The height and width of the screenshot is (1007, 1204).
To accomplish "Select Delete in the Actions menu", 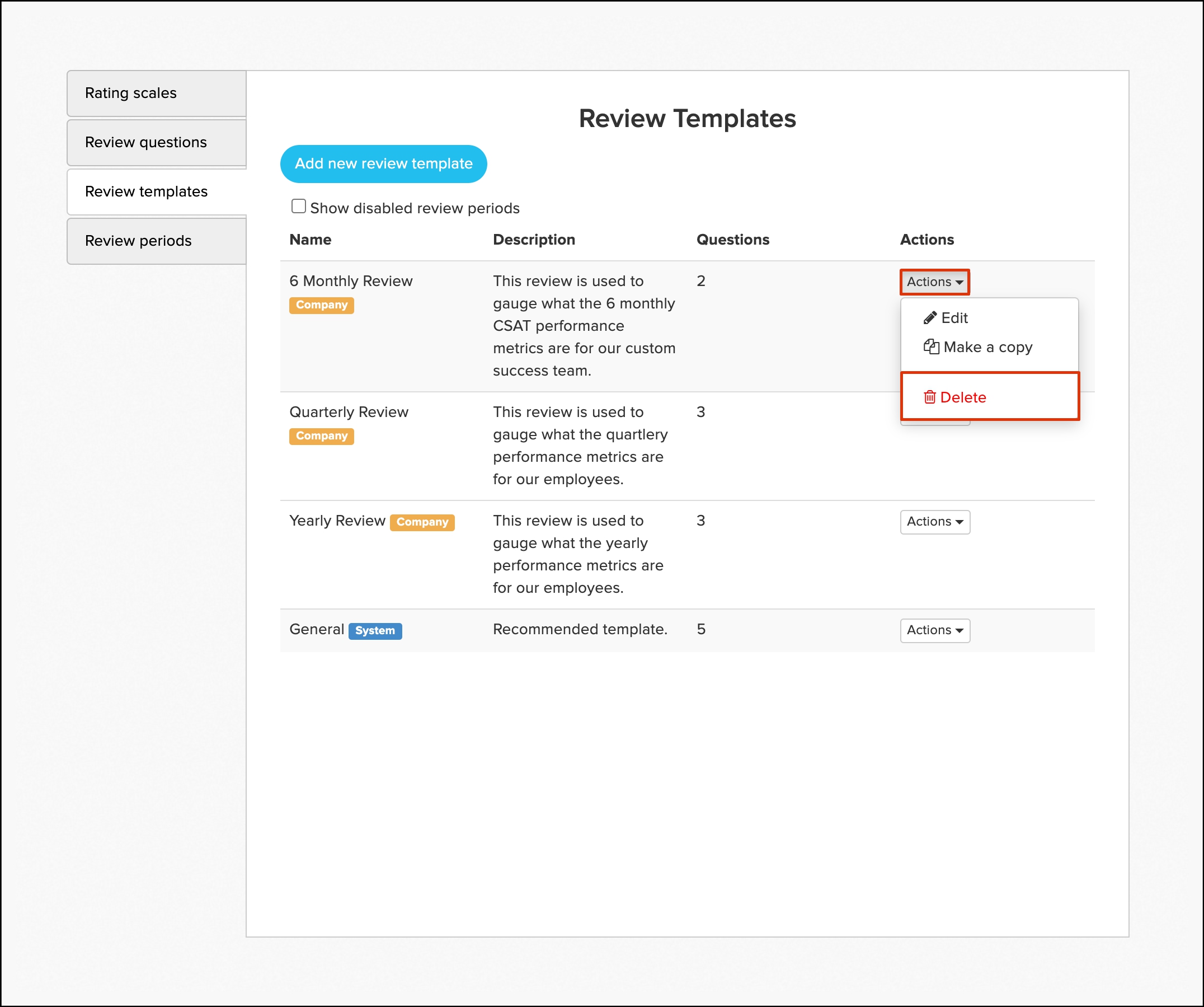I will 963,397.
